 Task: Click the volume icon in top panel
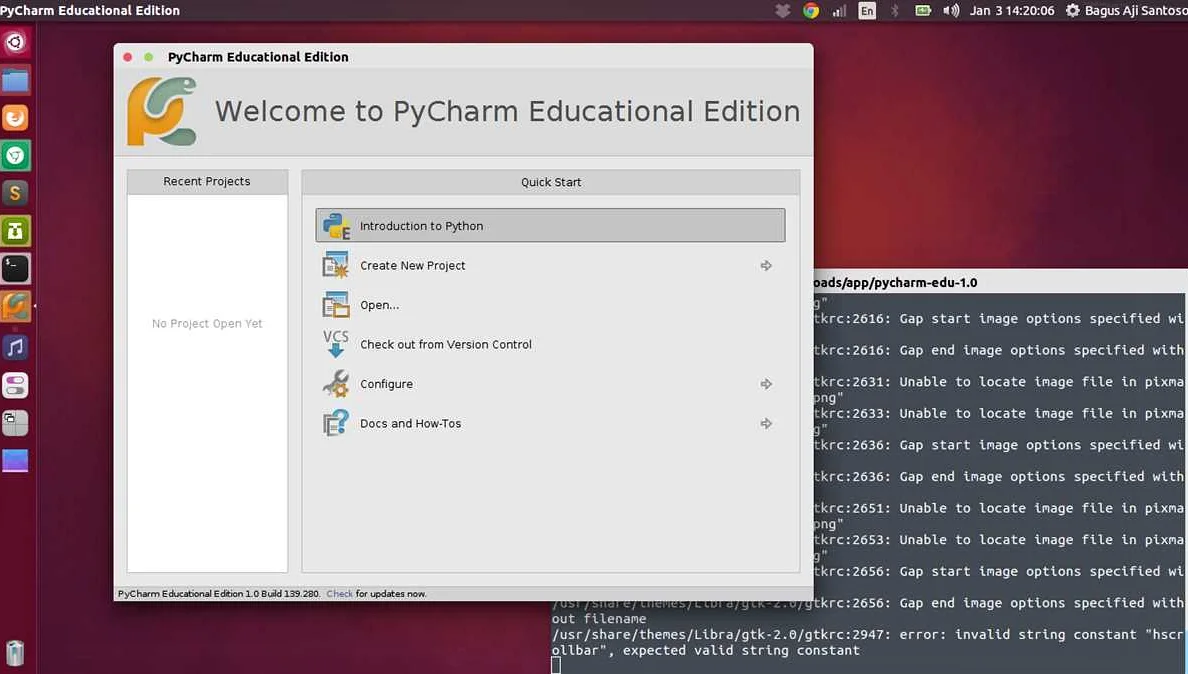[950, 11]
